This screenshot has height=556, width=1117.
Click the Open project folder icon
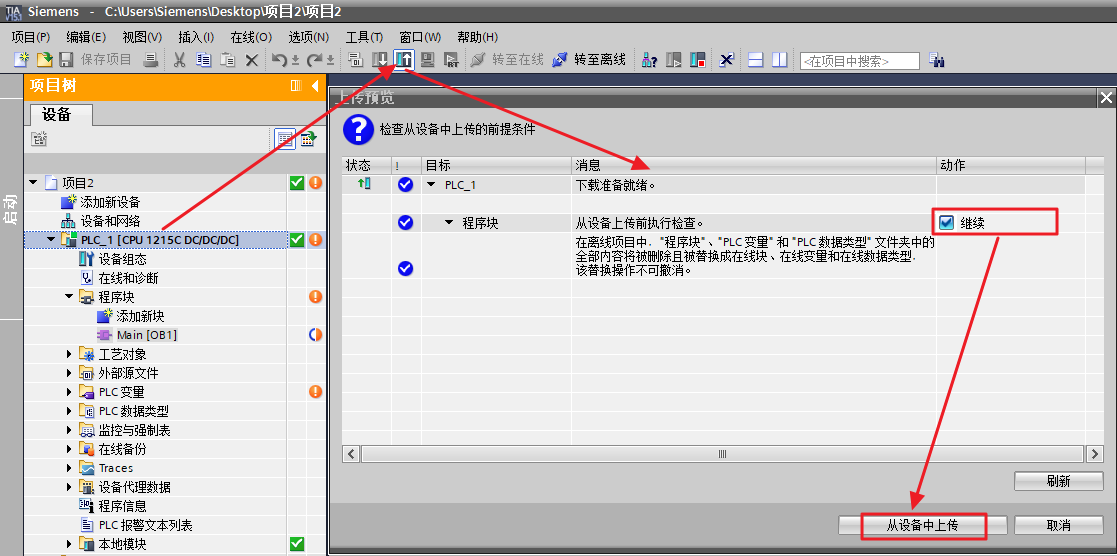tap(44, 60)
